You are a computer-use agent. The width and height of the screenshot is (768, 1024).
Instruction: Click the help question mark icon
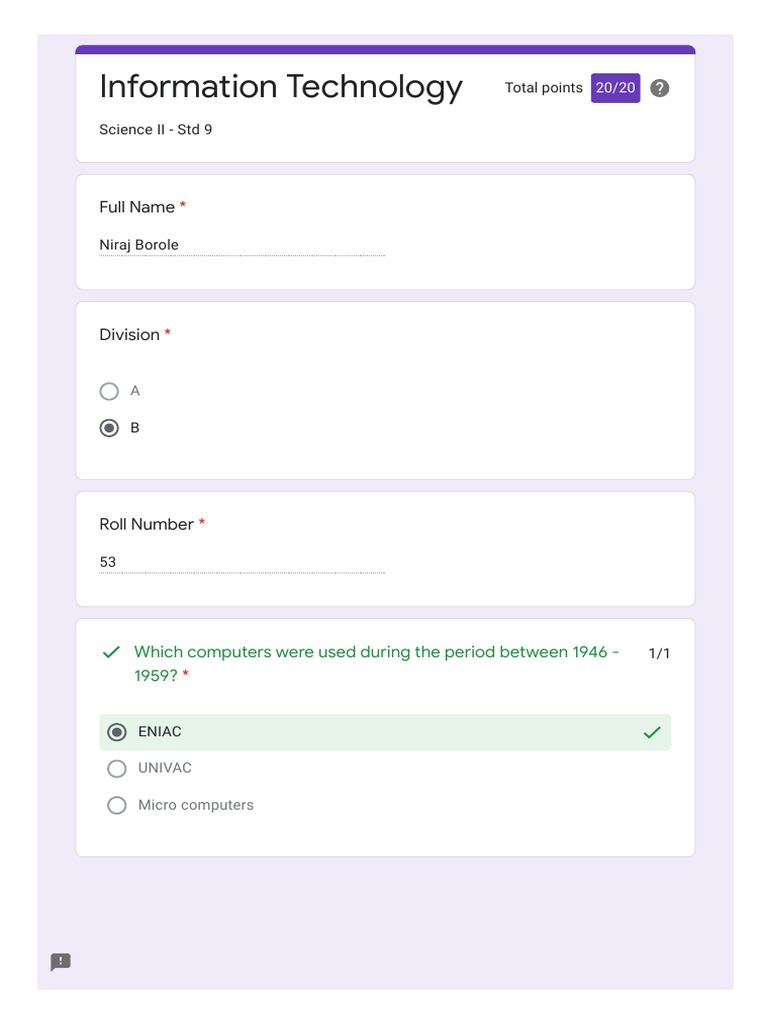click(659, 88)
